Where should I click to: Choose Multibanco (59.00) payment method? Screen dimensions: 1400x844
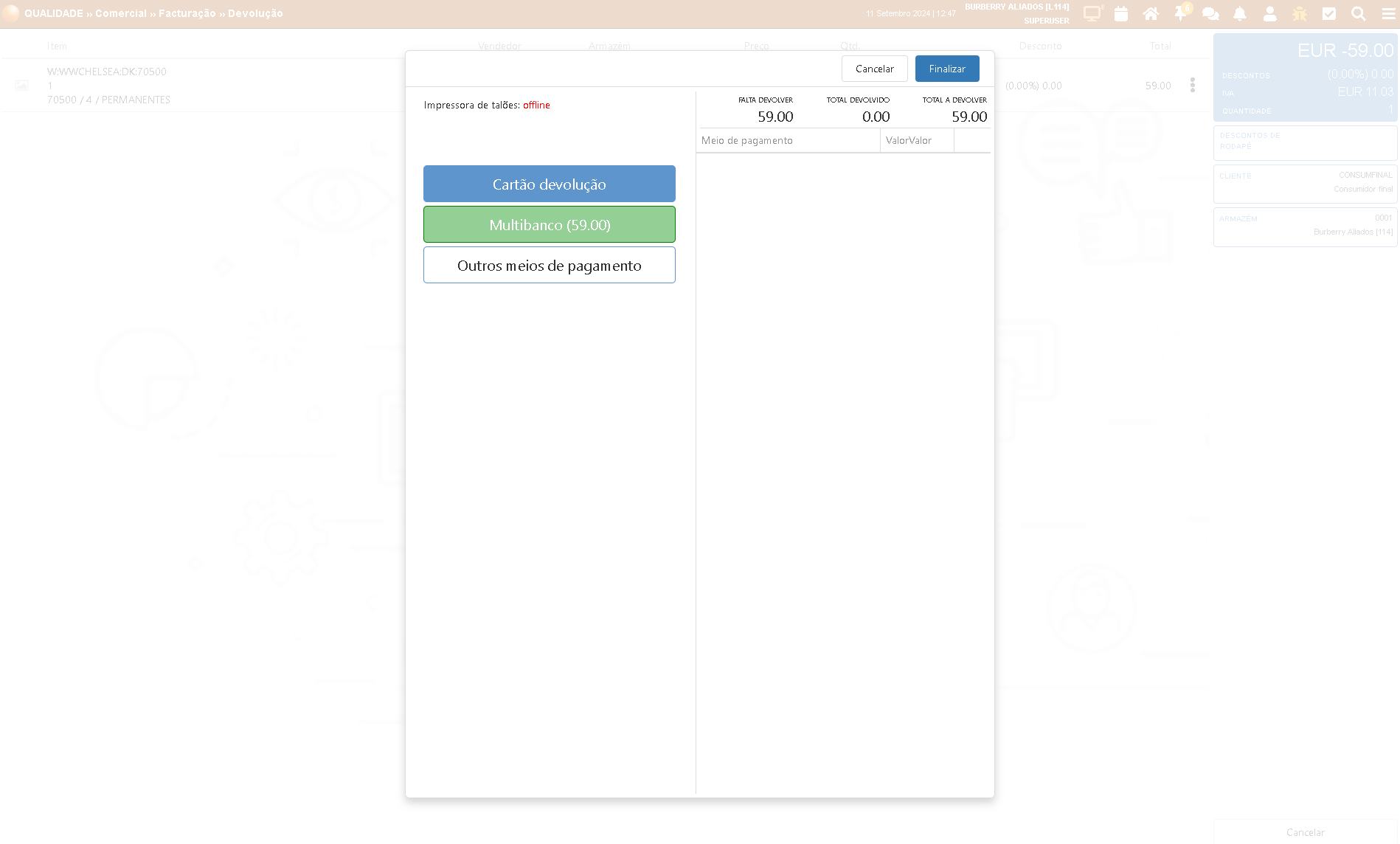click(x=550, y=224)
